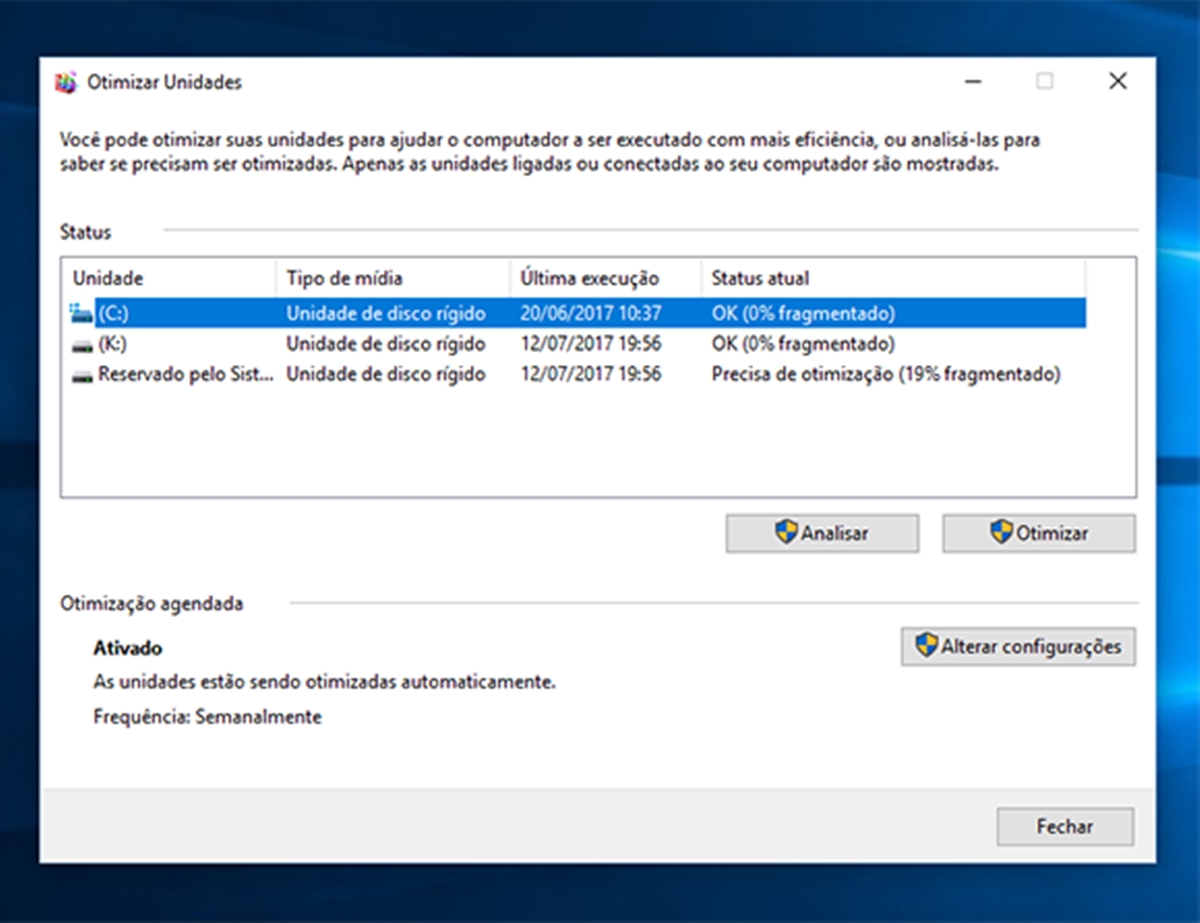Click the 'Status' section label
The width and height of the screenshot is (1200, 923).
click(x=86, y=232)
